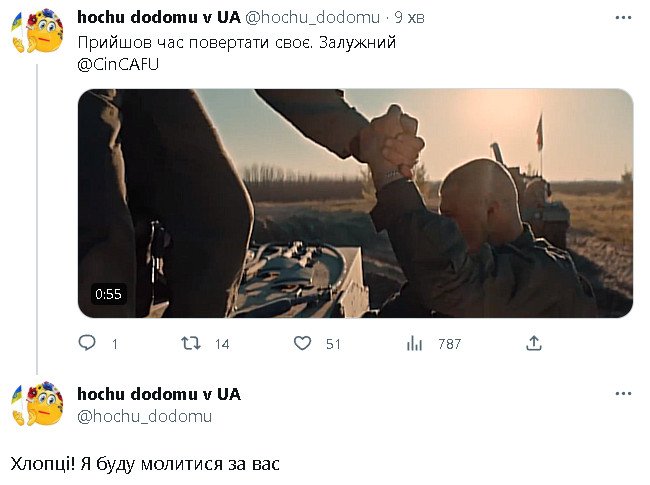This screenshot has width=650, height=485.
Task: Like the tweet using the heart icon
Action: coord(302,343)
